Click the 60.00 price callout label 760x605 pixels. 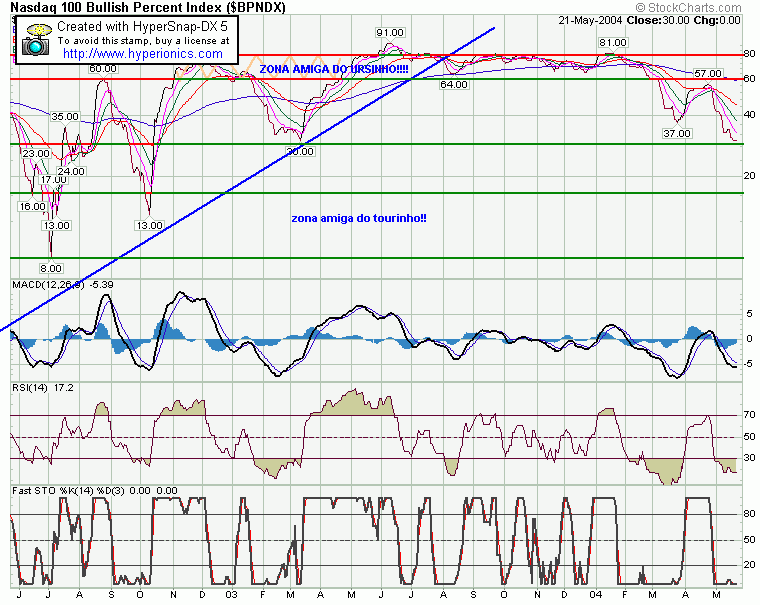click(x=103, y=69)
